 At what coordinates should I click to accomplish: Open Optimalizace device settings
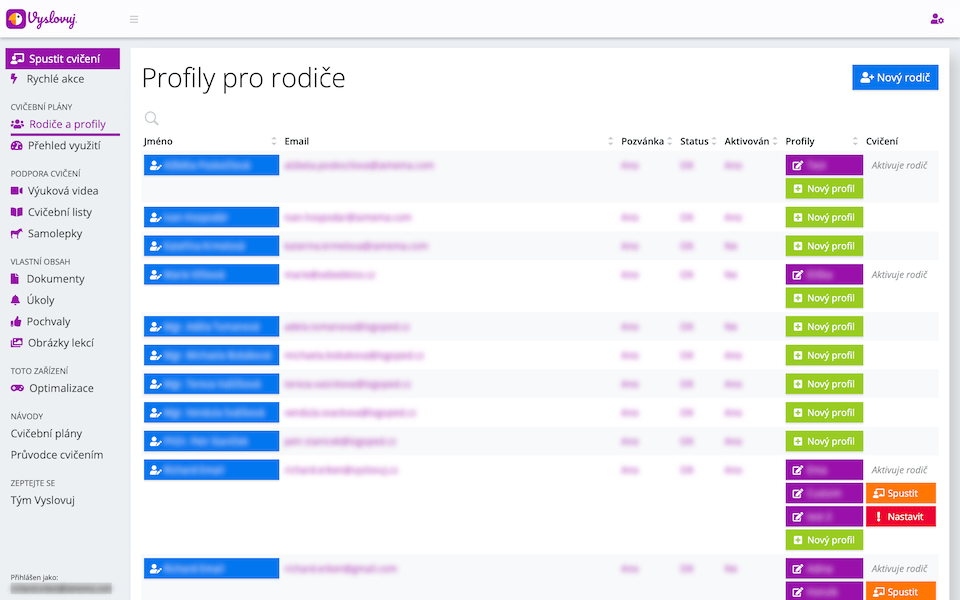click(60, 388)
